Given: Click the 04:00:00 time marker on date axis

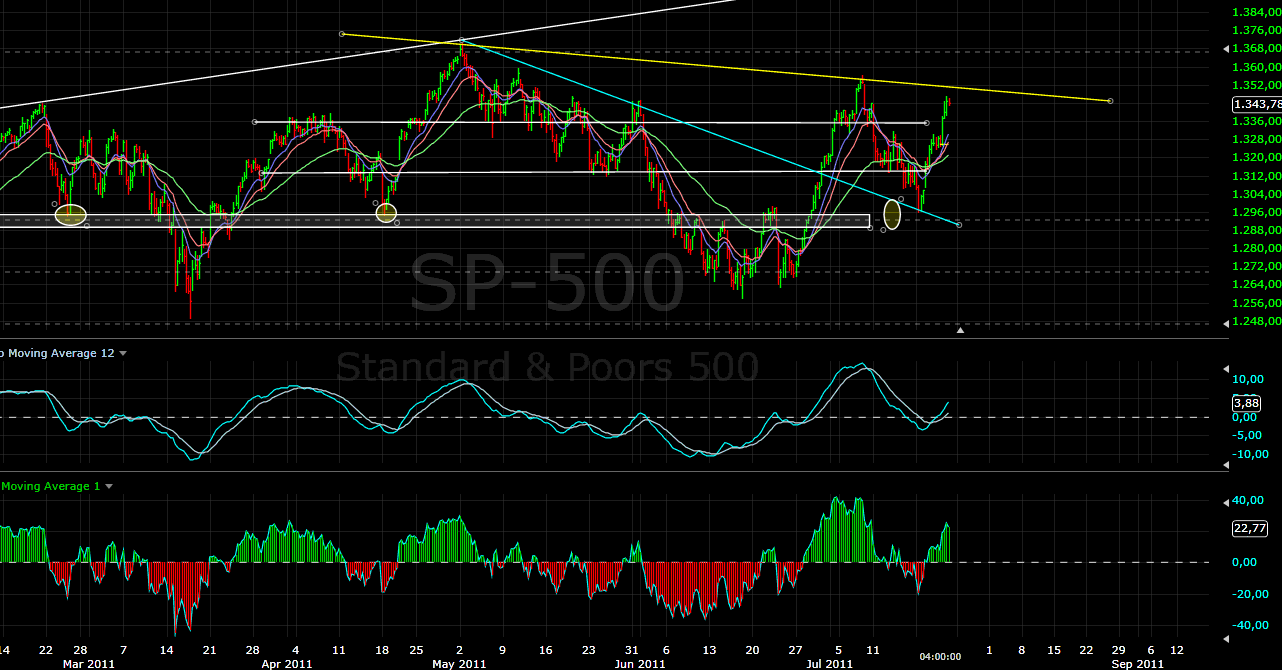Looking at the screenshot, I should click(941, 657).
